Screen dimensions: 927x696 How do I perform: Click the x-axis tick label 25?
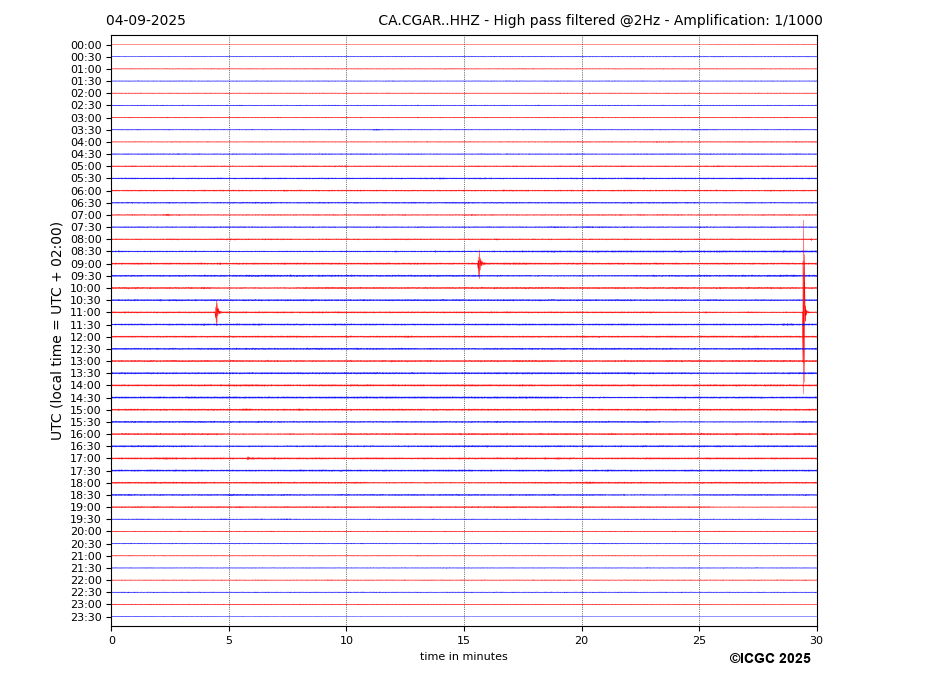coord(699,640)
